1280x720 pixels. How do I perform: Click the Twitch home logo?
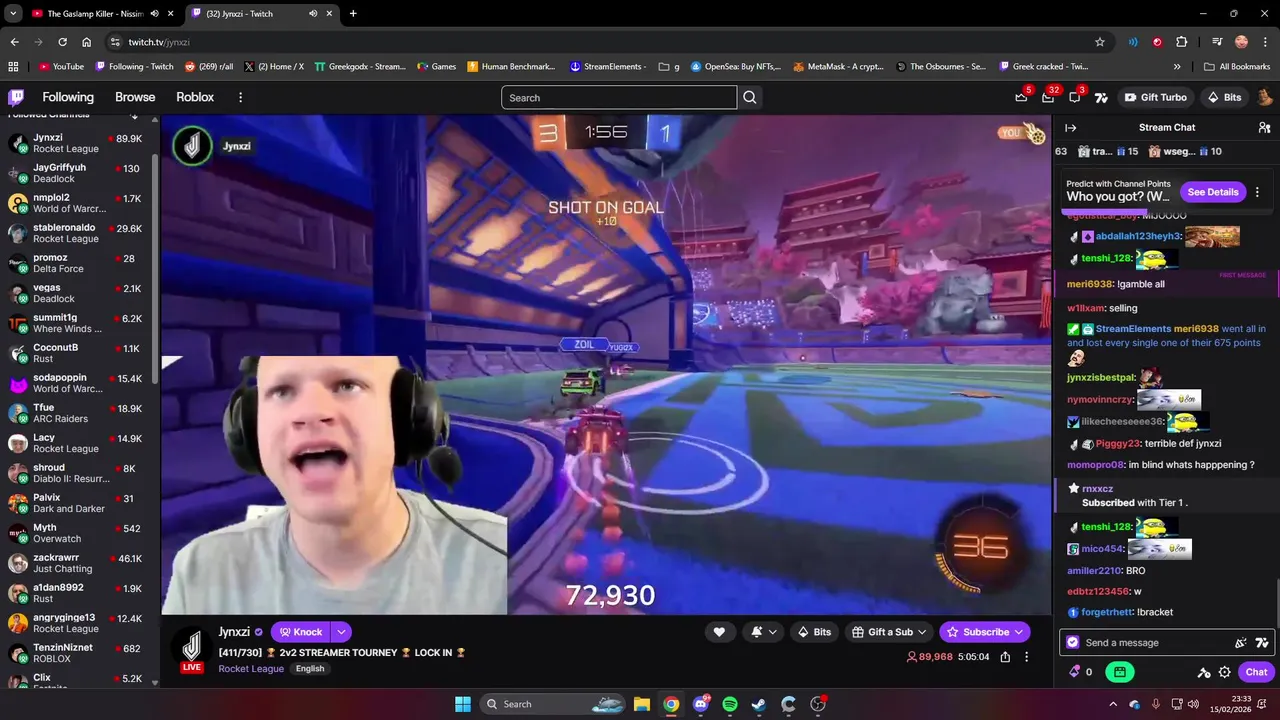16,97
